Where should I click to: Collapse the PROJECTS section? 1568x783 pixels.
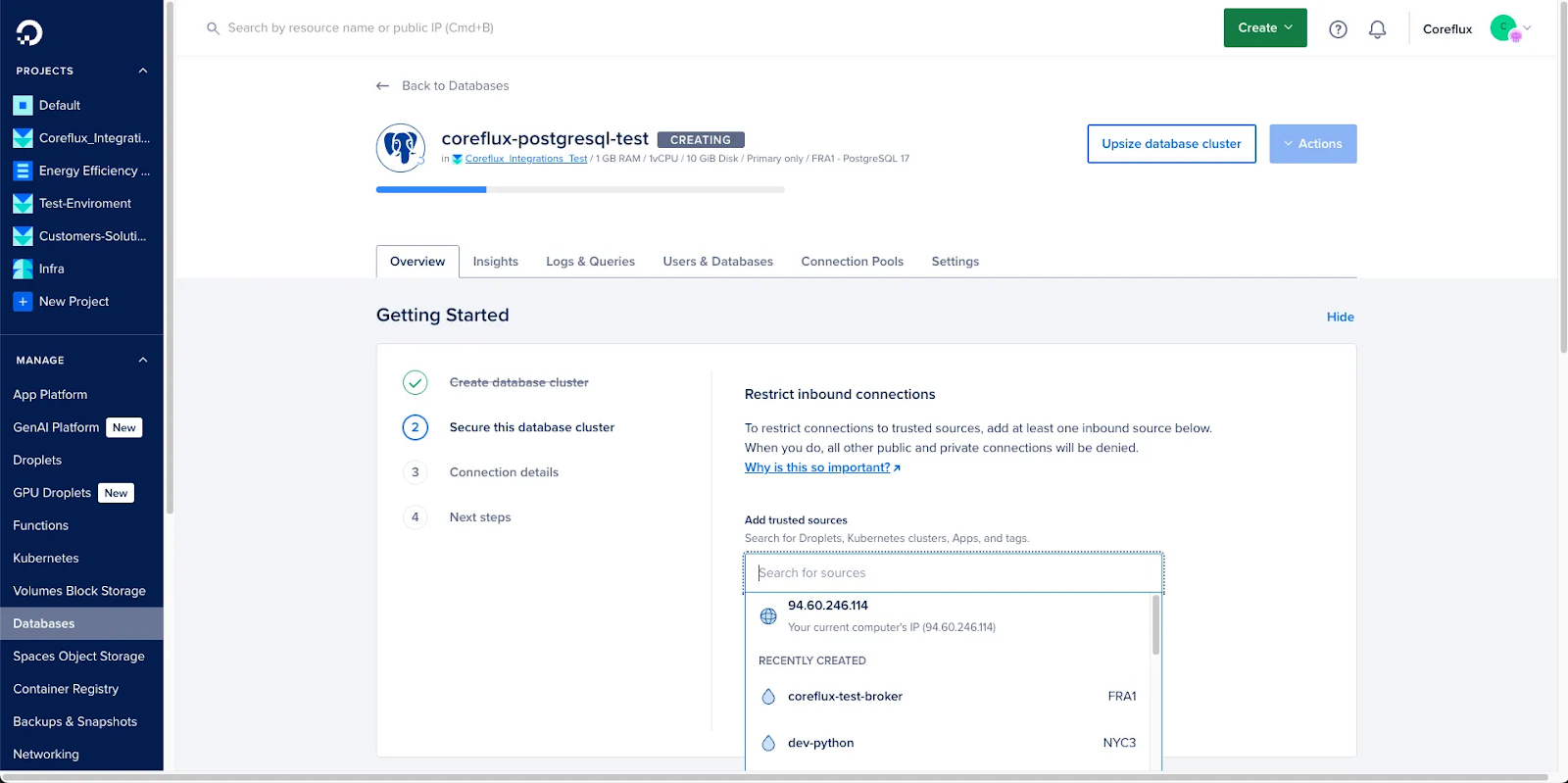(x=143, y=71)
